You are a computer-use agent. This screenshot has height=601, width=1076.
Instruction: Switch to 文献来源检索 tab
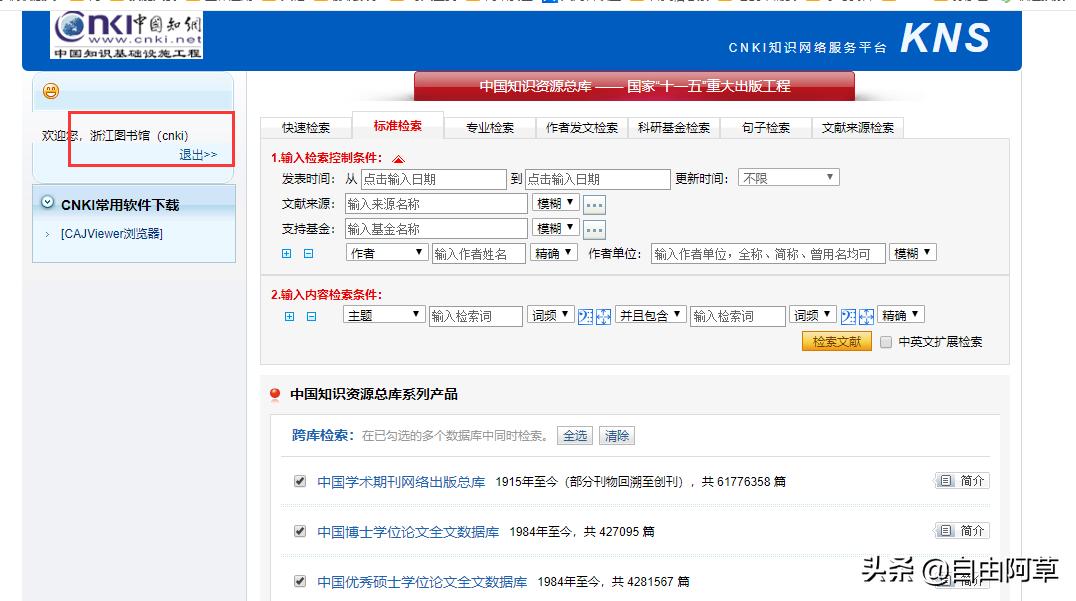point(858,128)
